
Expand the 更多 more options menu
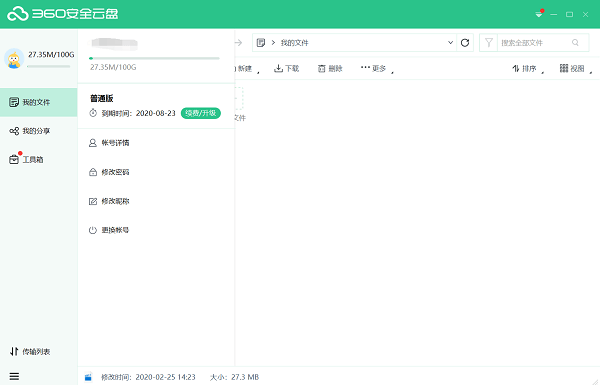click(x=377, y=69)
